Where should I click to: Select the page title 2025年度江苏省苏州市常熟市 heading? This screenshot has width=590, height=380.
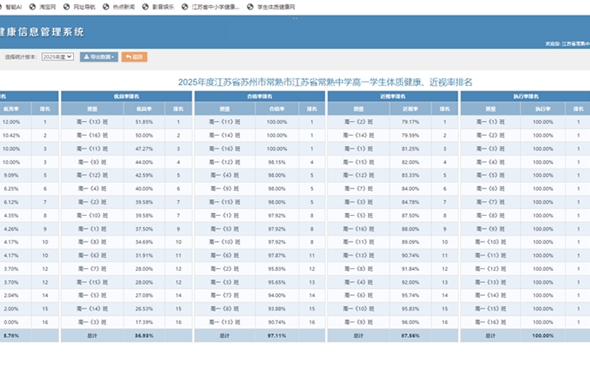pos(325,82)
